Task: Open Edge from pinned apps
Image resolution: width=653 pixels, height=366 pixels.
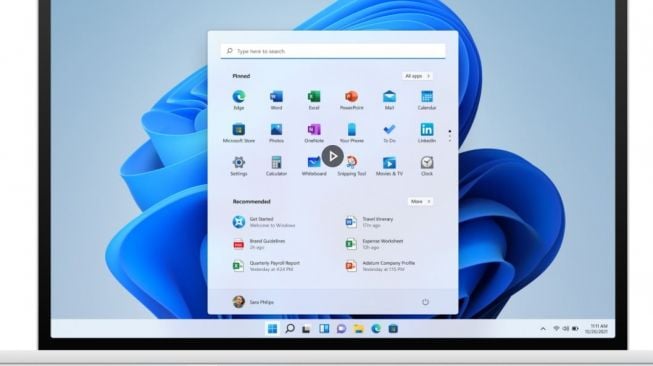Action: point(239,100)
